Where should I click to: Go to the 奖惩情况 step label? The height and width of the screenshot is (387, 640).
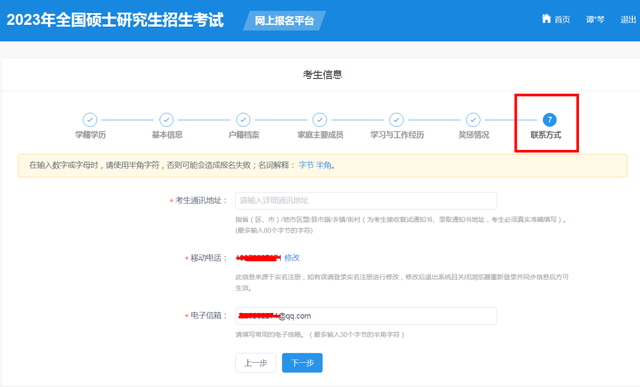[x=473, y=135]
